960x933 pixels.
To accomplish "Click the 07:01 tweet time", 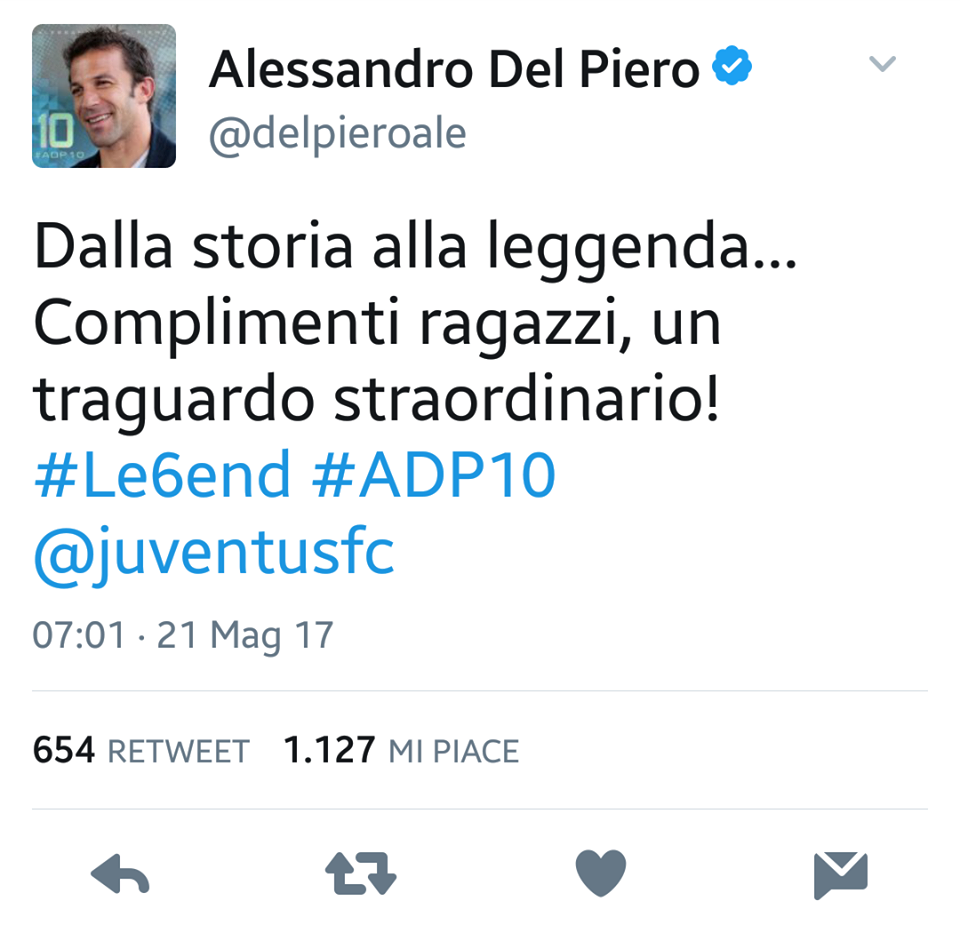I will click(79, 635).
